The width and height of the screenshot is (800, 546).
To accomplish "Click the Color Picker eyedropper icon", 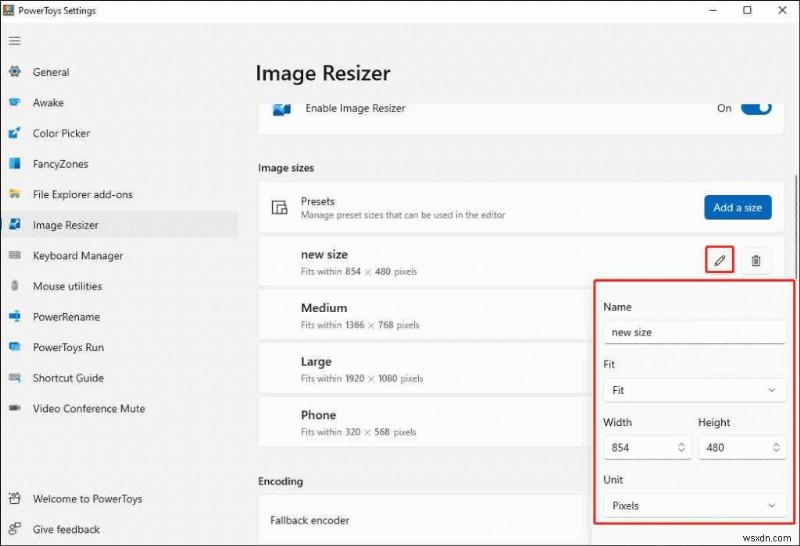I will pyautogui.click(x=15, y=133).
